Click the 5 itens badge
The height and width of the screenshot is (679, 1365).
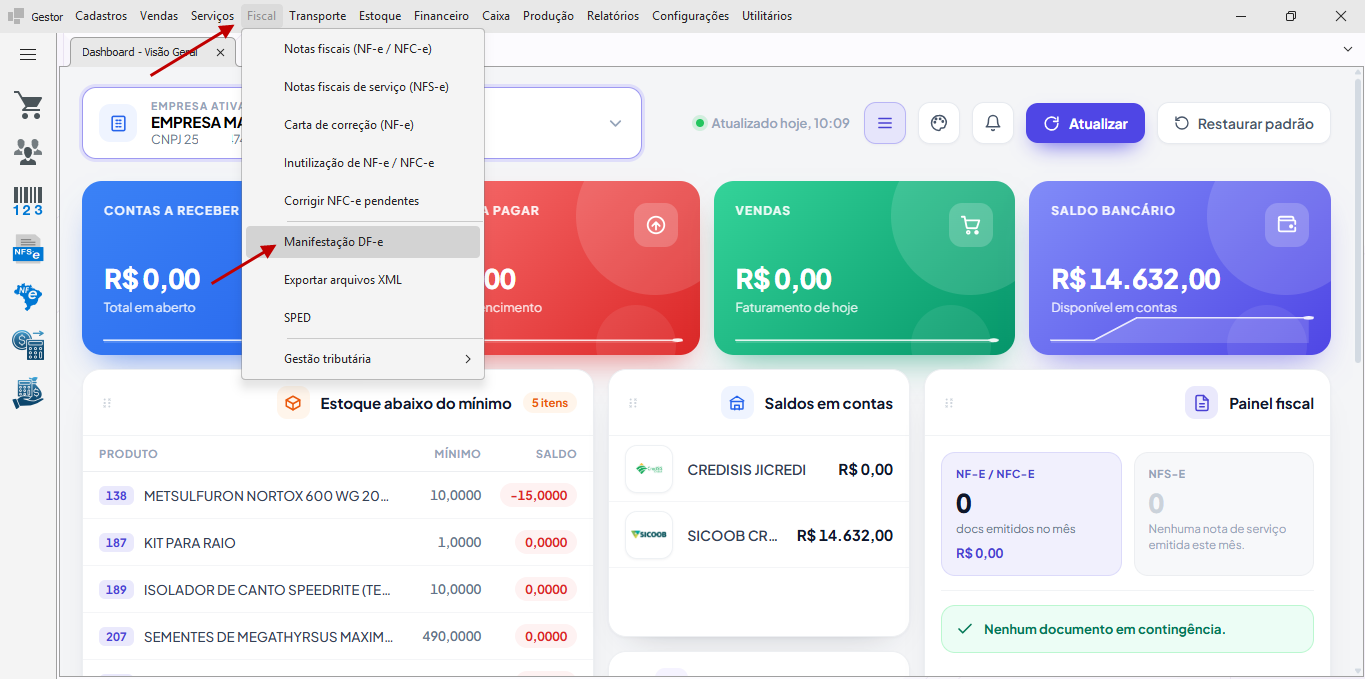550,403
